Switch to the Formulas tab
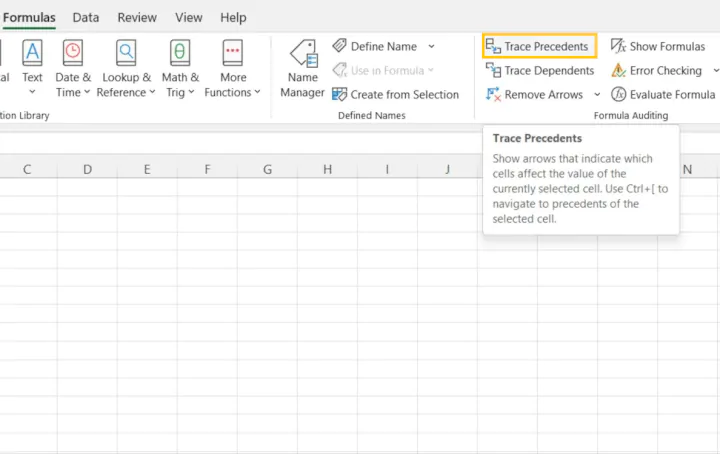Screen dimensions: 720x454 pos(29,17)
